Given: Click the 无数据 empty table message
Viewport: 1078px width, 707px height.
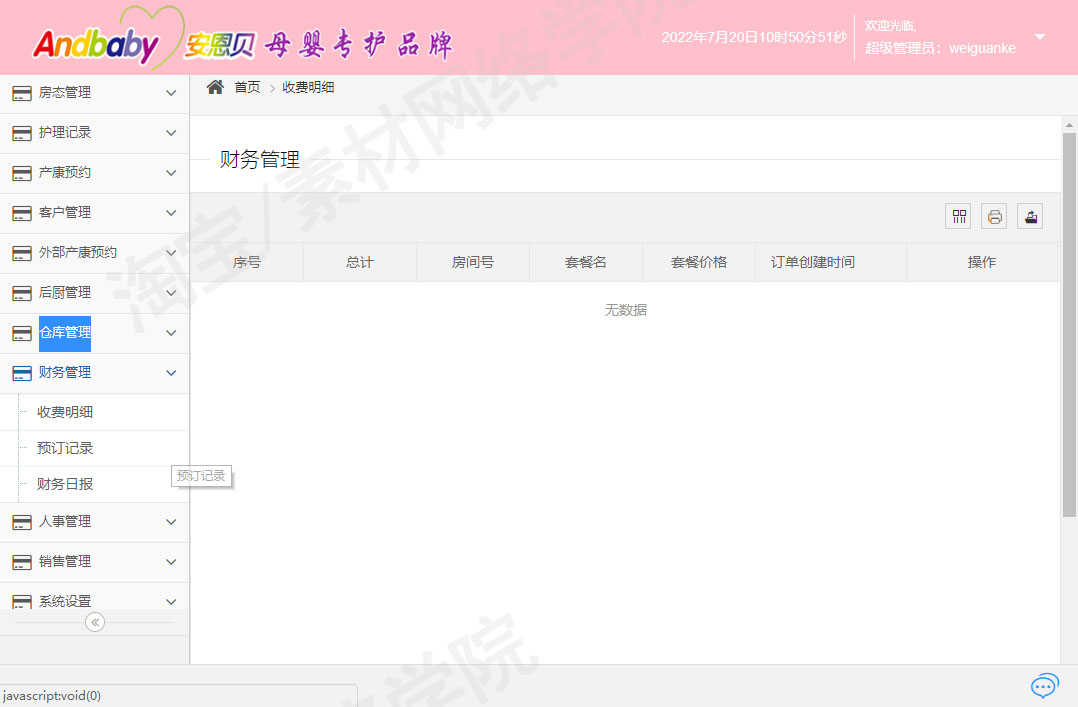Looking at the screenshot, I should 626,310.
